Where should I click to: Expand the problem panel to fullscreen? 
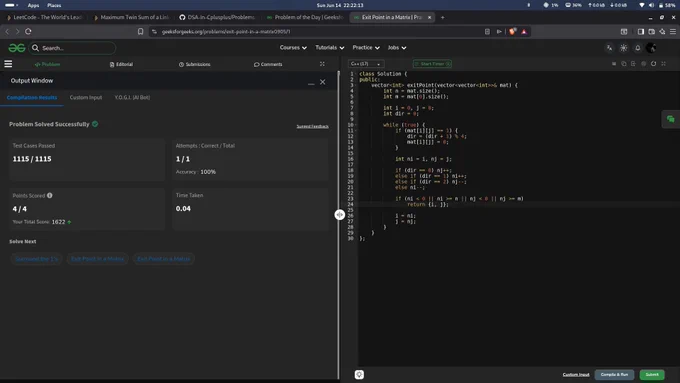(322, 64)
